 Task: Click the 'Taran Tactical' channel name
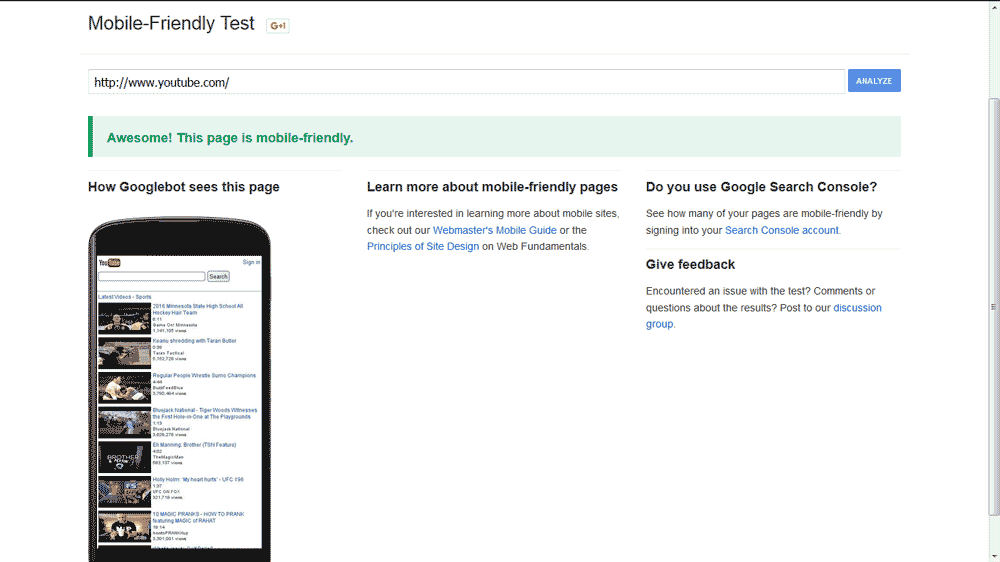click(168, 353)
